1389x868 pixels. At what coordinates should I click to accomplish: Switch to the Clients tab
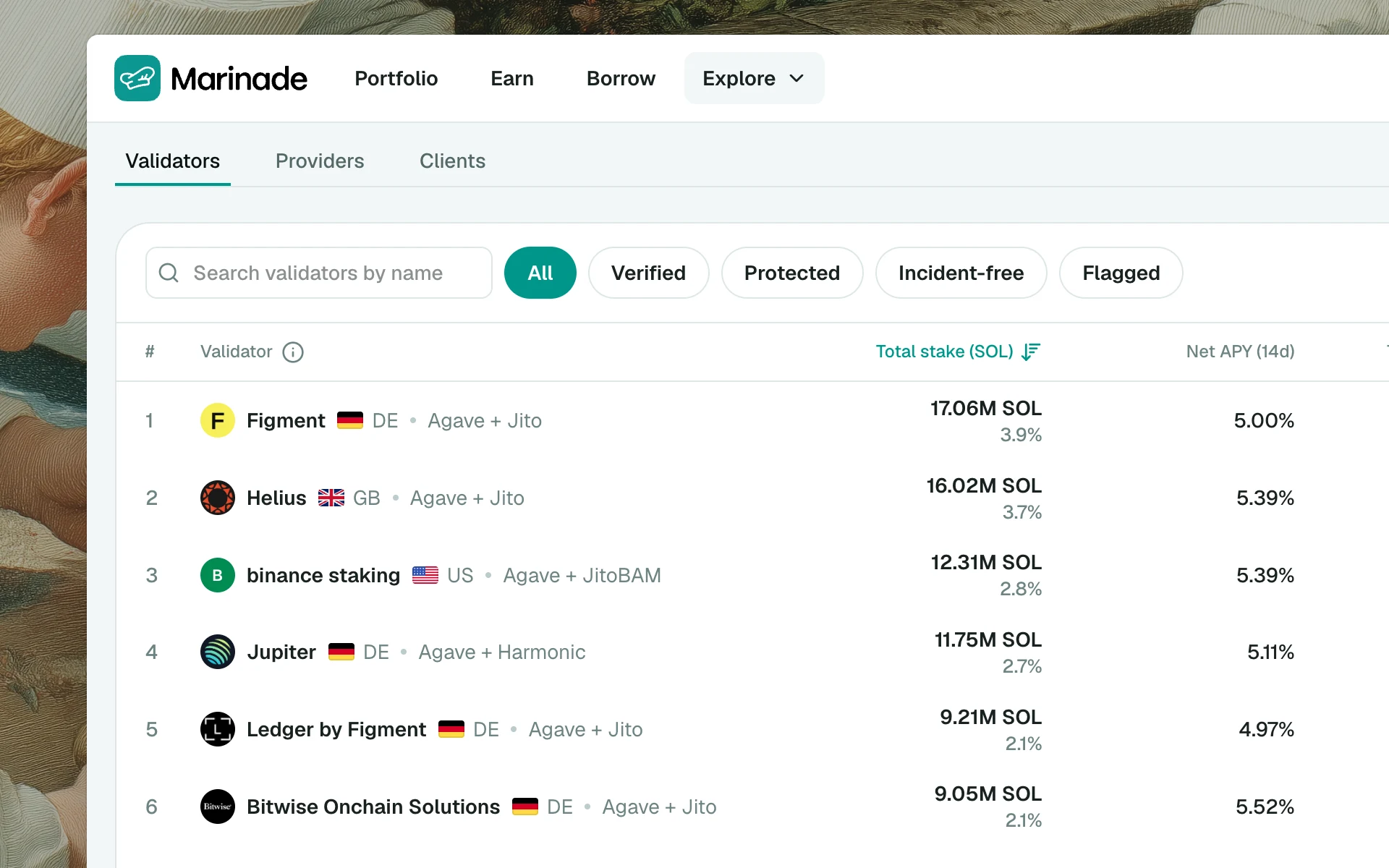pos(453,161)
